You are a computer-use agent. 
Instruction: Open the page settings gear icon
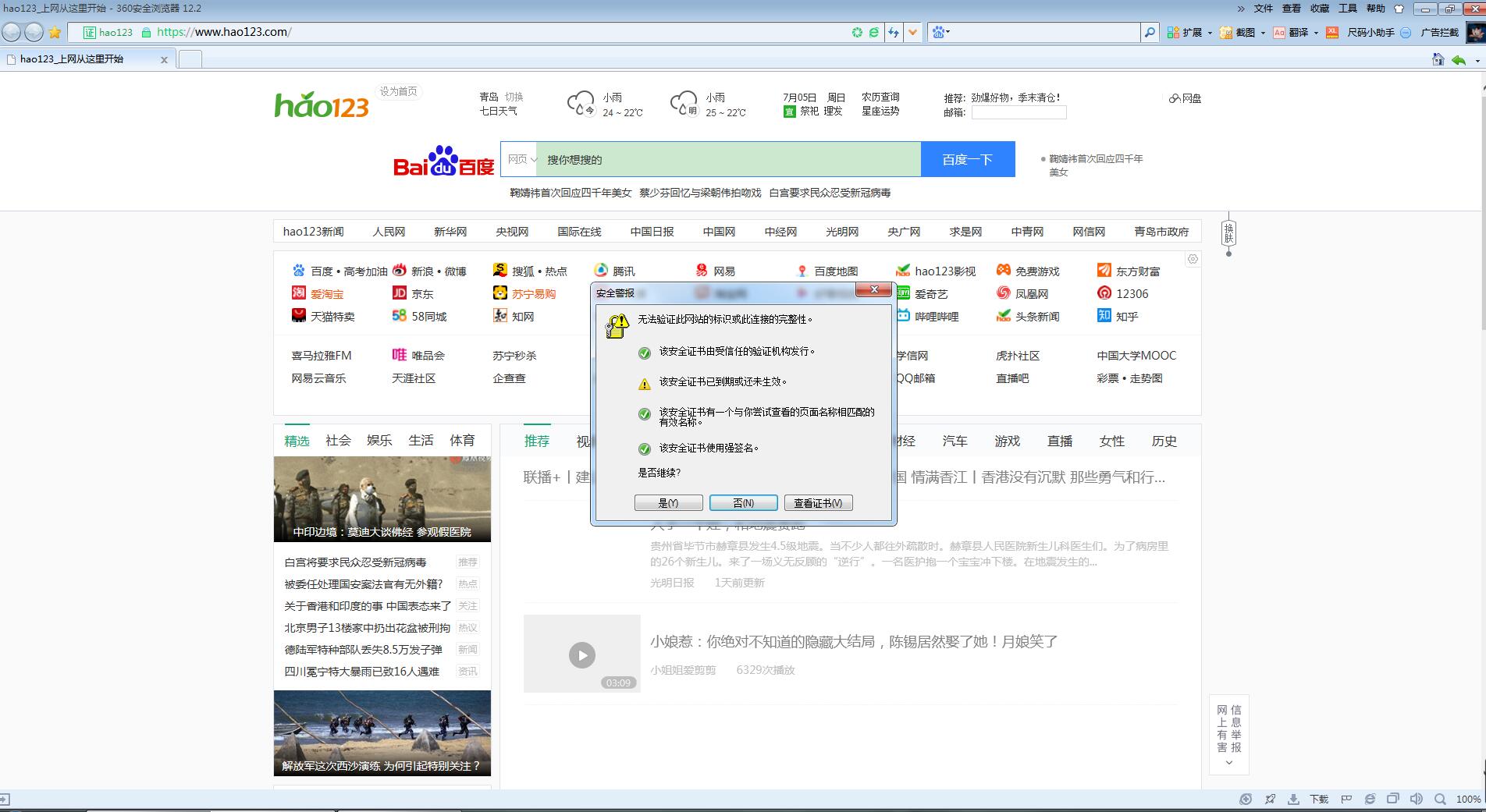click(x=1193, y=259)
